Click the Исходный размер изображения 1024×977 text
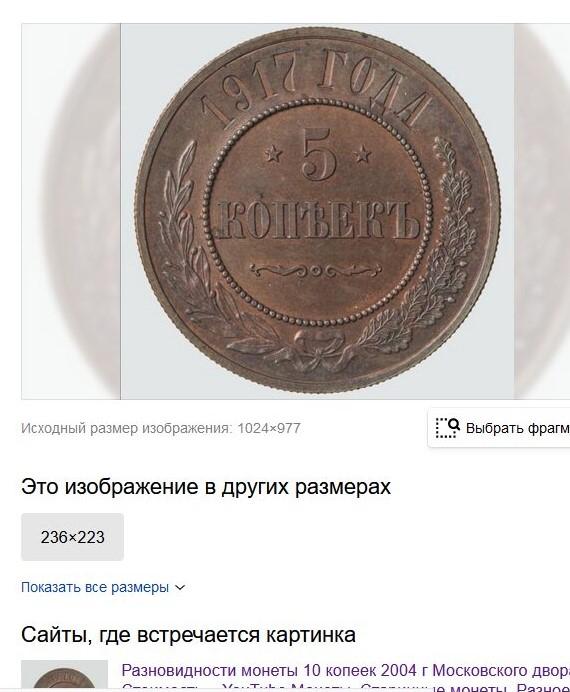The image size is (570, 692). coord(161,428)
